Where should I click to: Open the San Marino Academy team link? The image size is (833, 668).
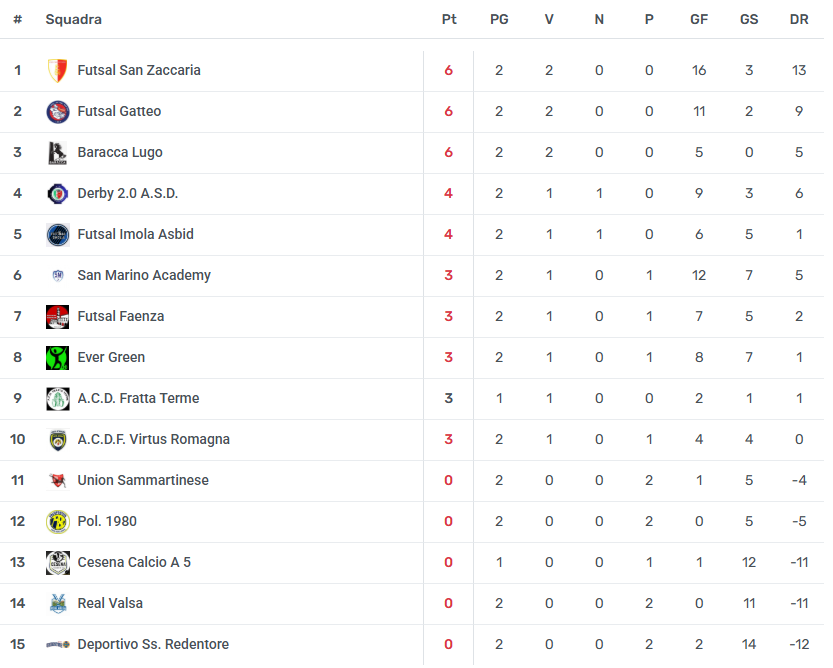click(144, 275)
